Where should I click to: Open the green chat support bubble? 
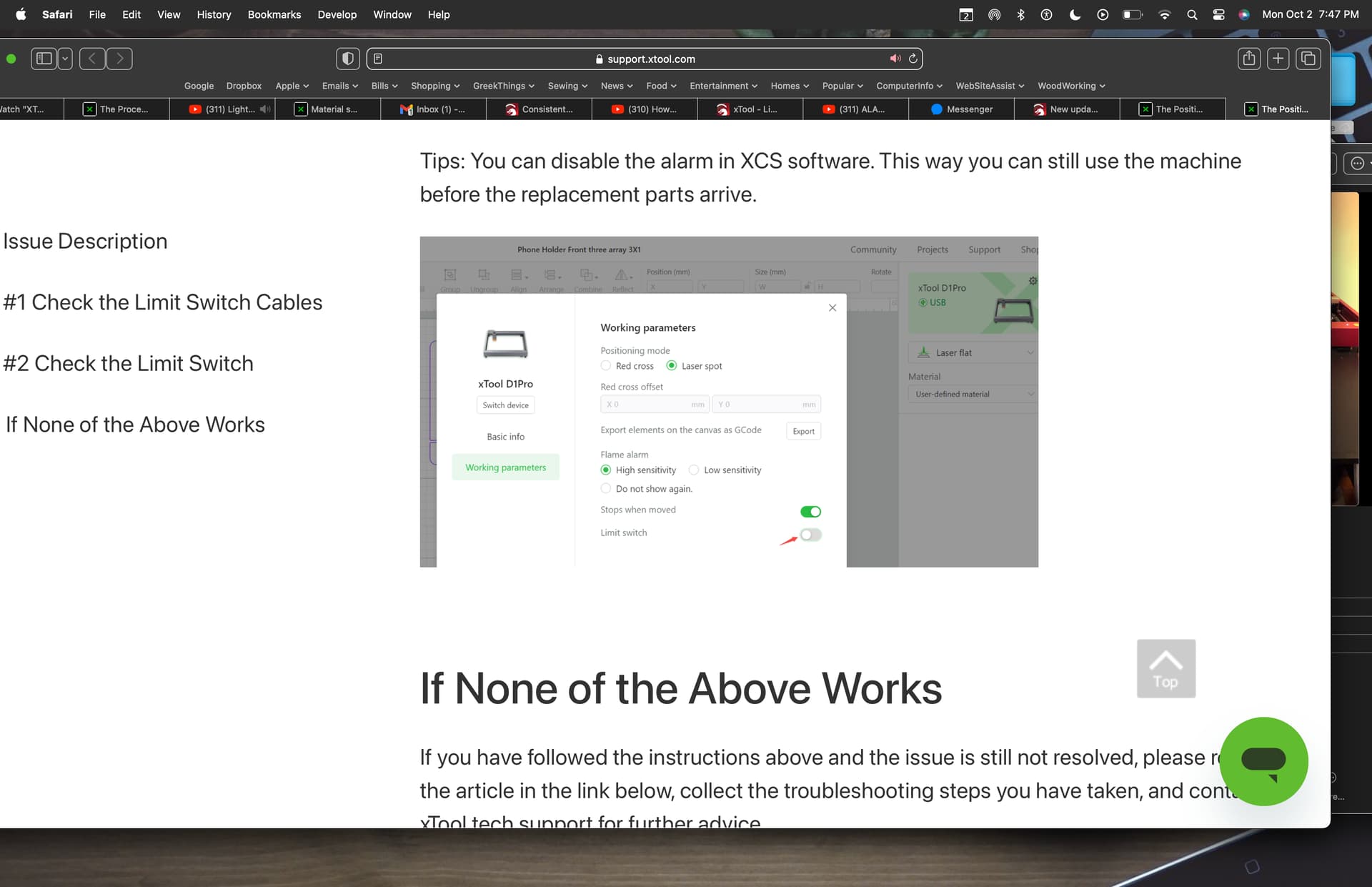point(1263,761)
